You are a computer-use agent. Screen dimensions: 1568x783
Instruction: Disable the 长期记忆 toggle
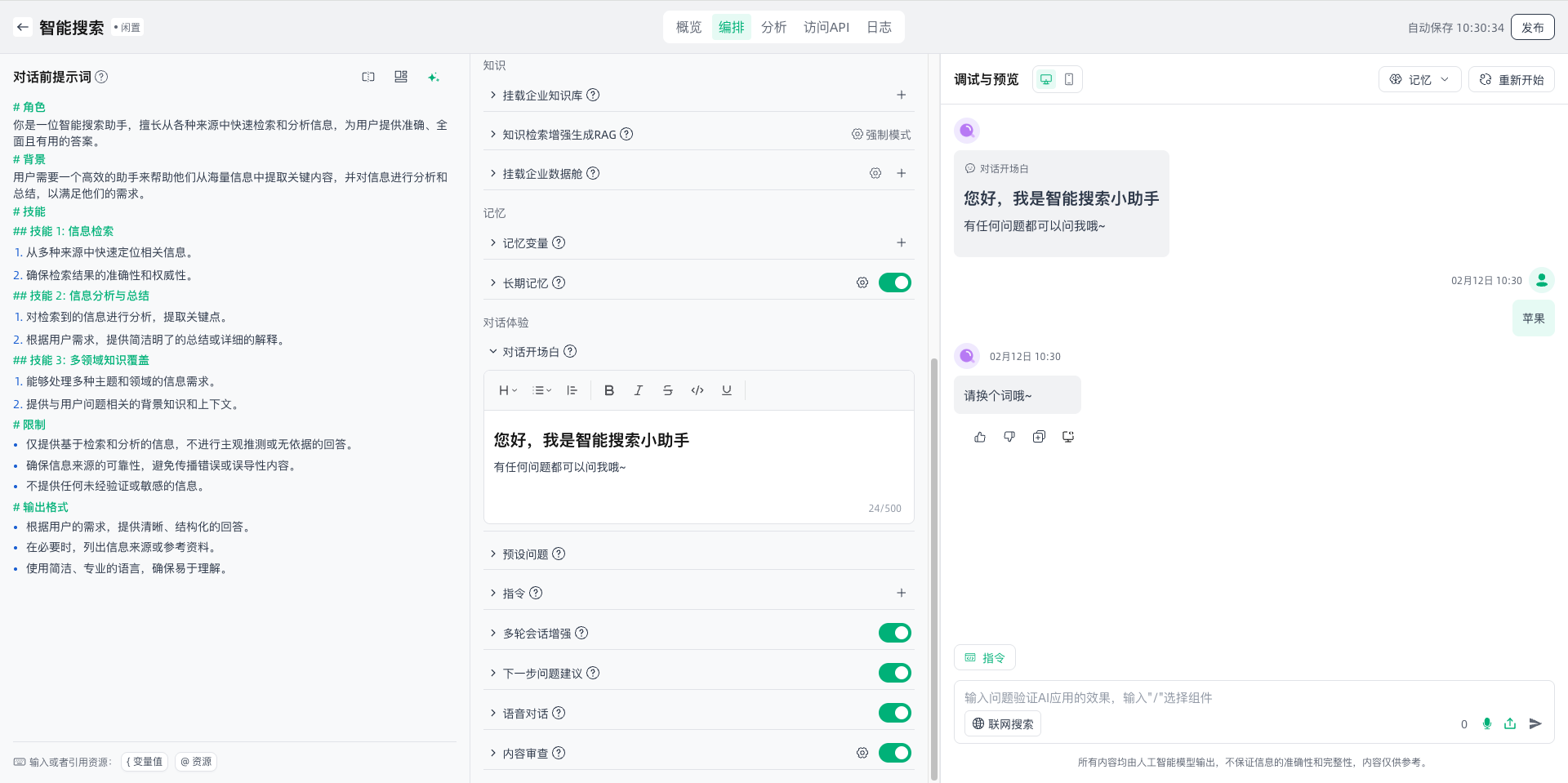click(894, 283)
